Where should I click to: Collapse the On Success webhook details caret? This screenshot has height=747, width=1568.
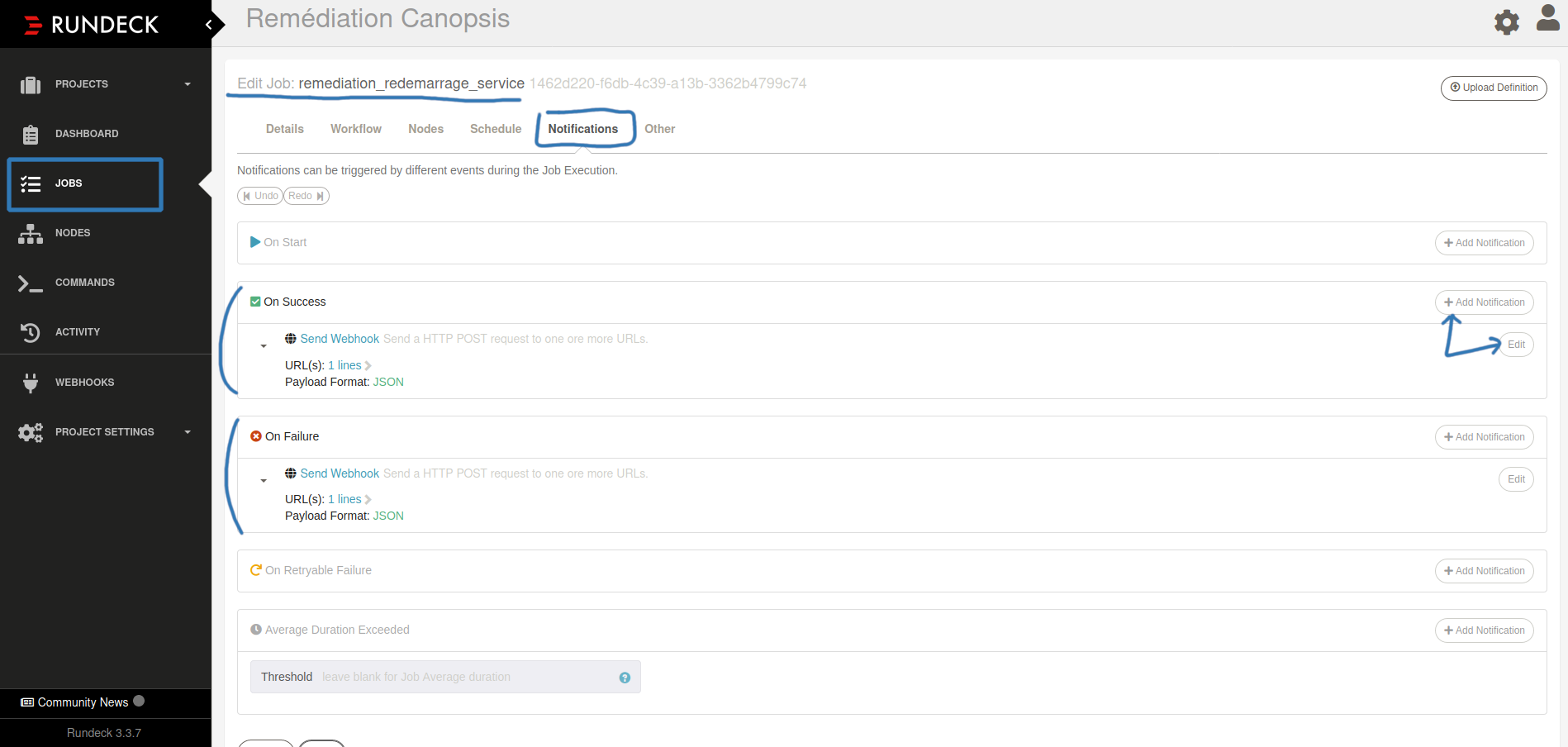(264, 346)
